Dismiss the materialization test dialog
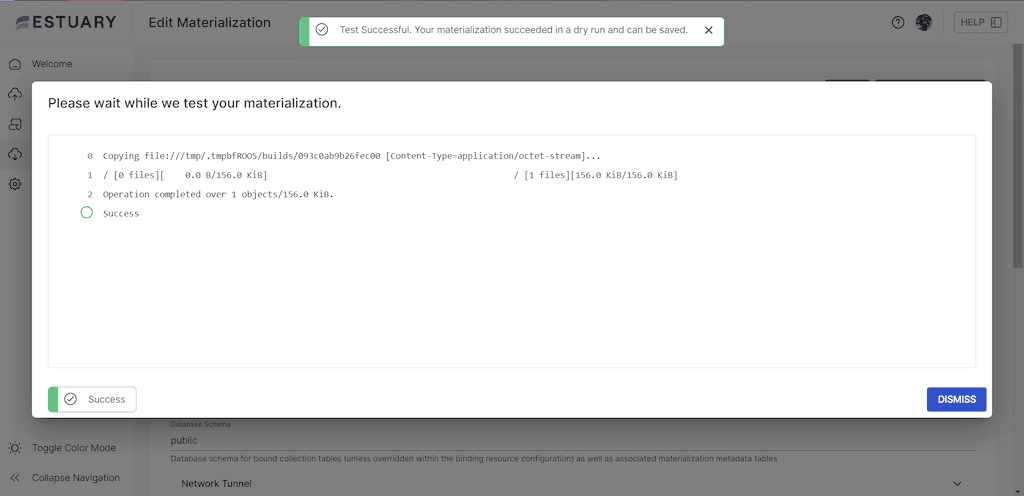 point(956,399)
